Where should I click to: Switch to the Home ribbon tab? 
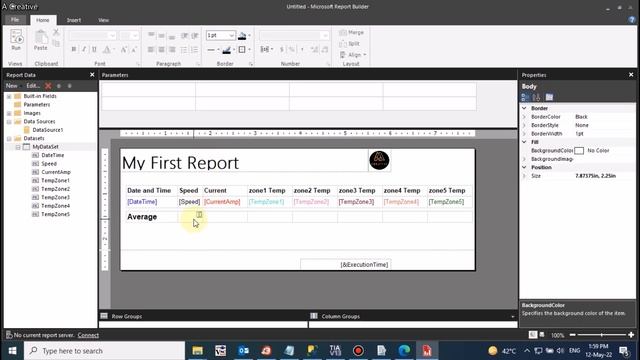tap(42, 20)
